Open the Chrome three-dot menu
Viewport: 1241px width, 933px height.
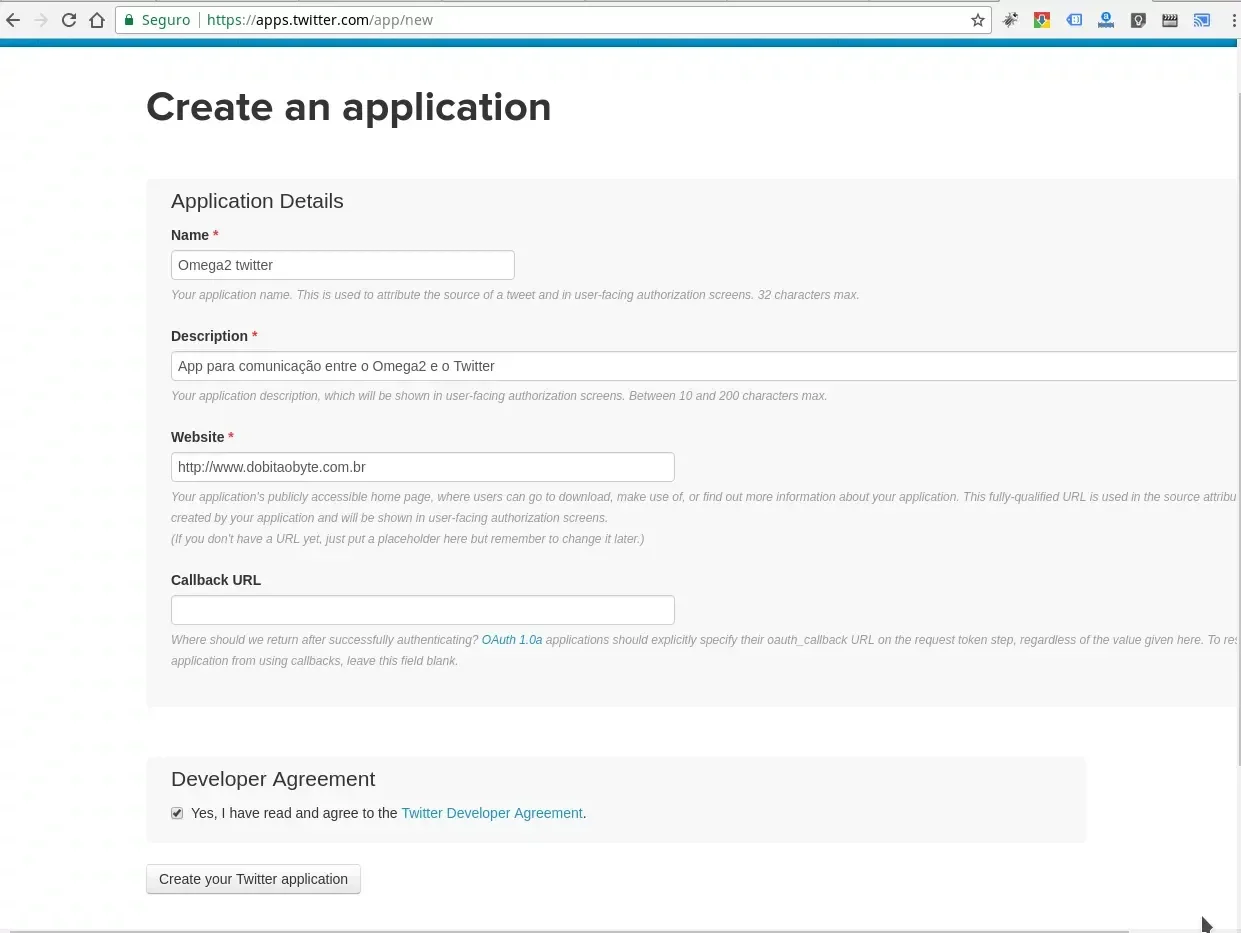pos(1233,20)
